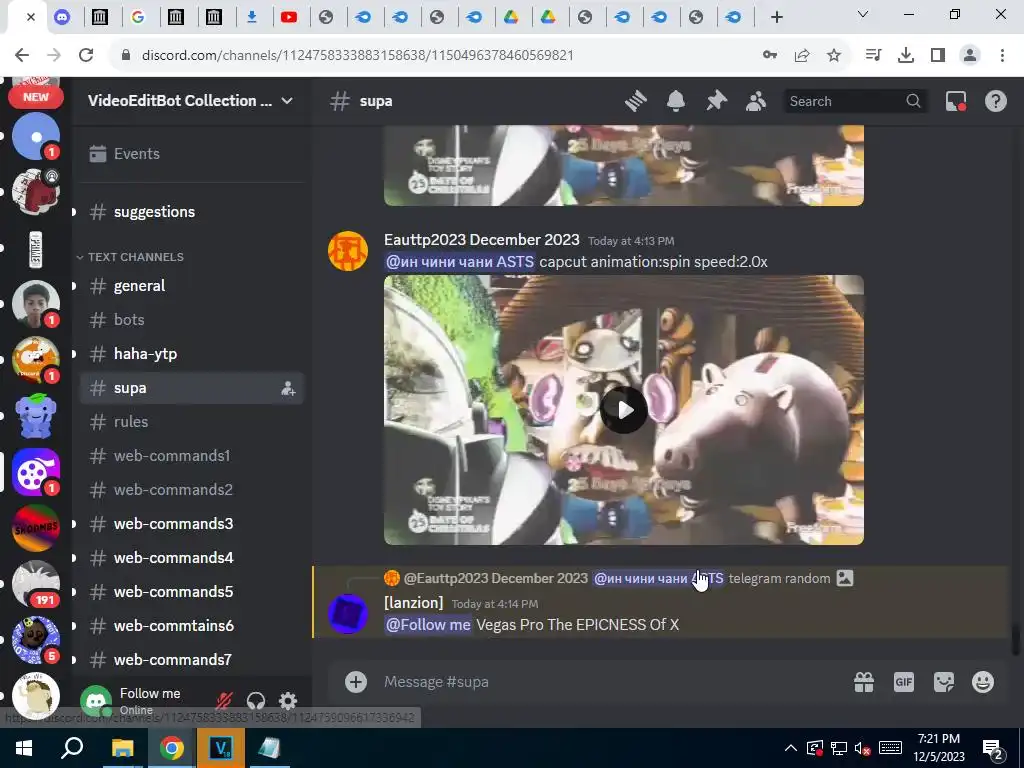Open the attachment plus button in message bar
This screenshot has height=768, width=1024.
(356, 682)
